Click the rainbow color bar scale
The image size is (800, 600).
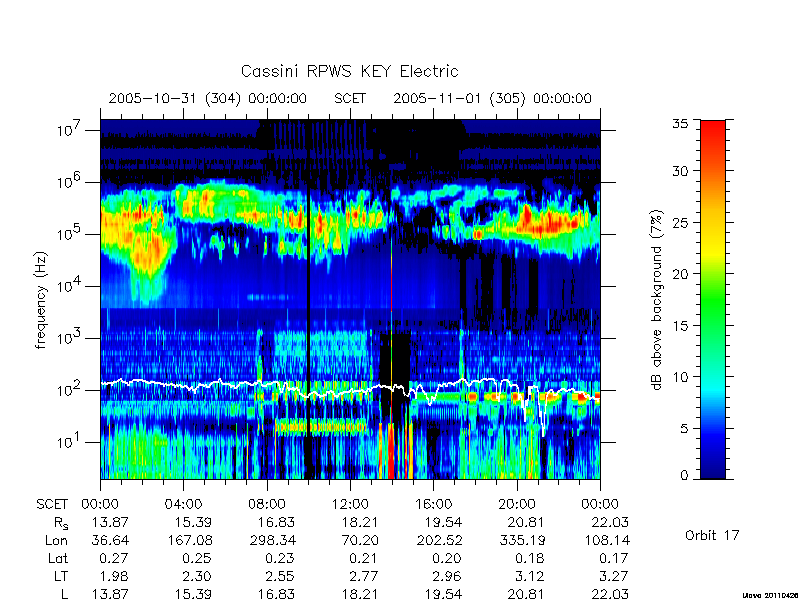(x=713, y=299)
